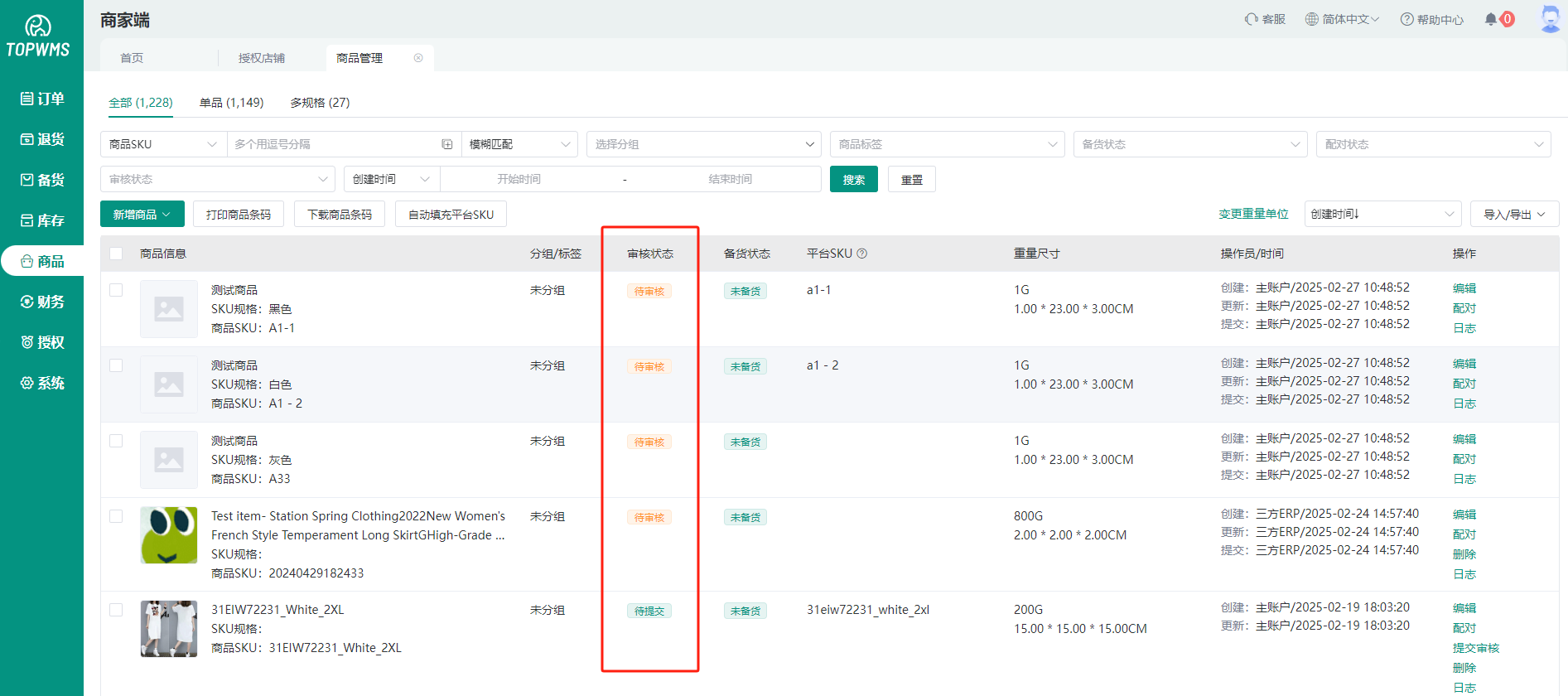The image size is (1568, 696).
Task: Select all rows with header checkbox
Action: coord(116,254)
